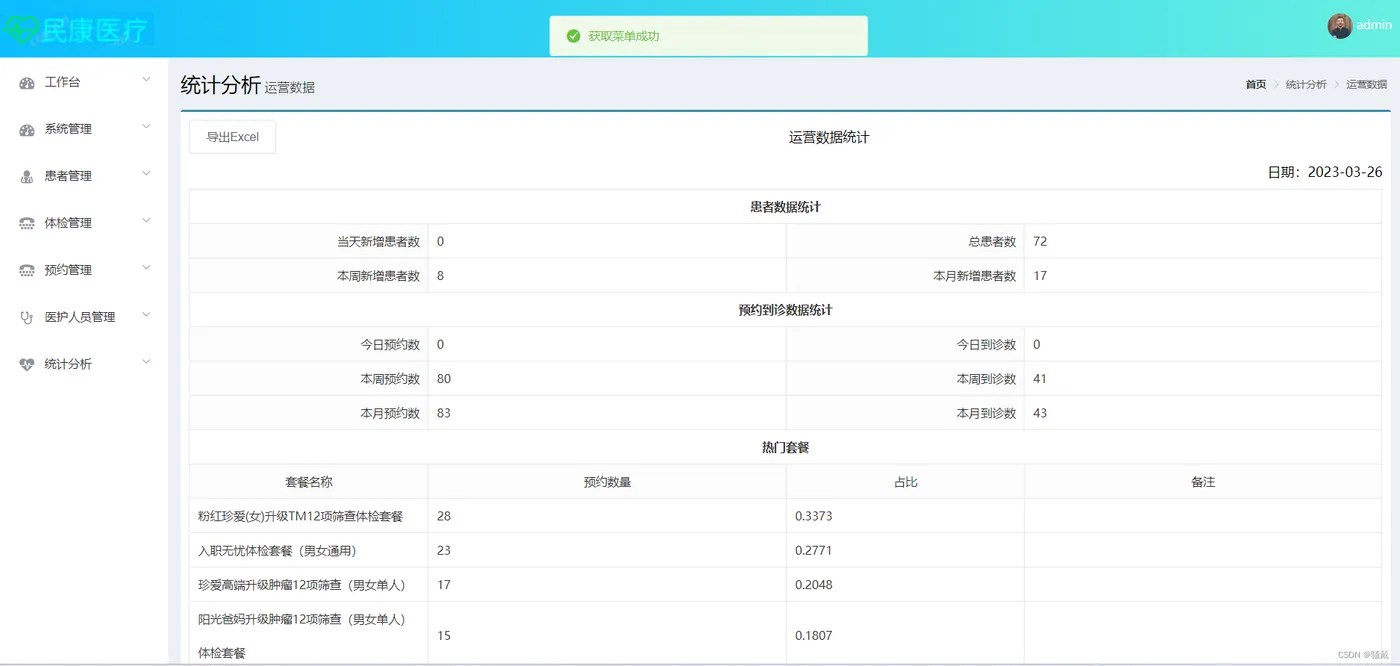Click the 民康医疗 logo
This screenshot has width=1400, height=666.
(78, 30)
